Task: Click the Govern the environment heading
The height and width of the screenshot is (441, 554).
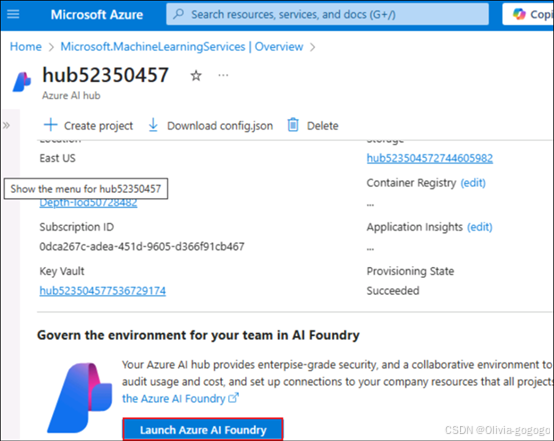Action: [x=198, y=335]
